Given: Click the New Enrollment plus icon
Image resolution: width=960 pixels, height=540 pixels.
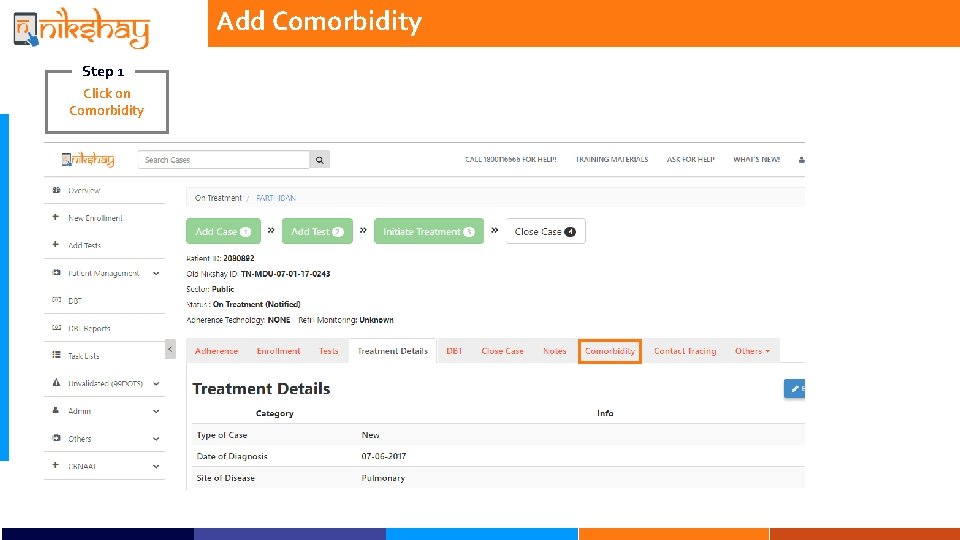Looking at the screenshot, I should tap(56, 217).
